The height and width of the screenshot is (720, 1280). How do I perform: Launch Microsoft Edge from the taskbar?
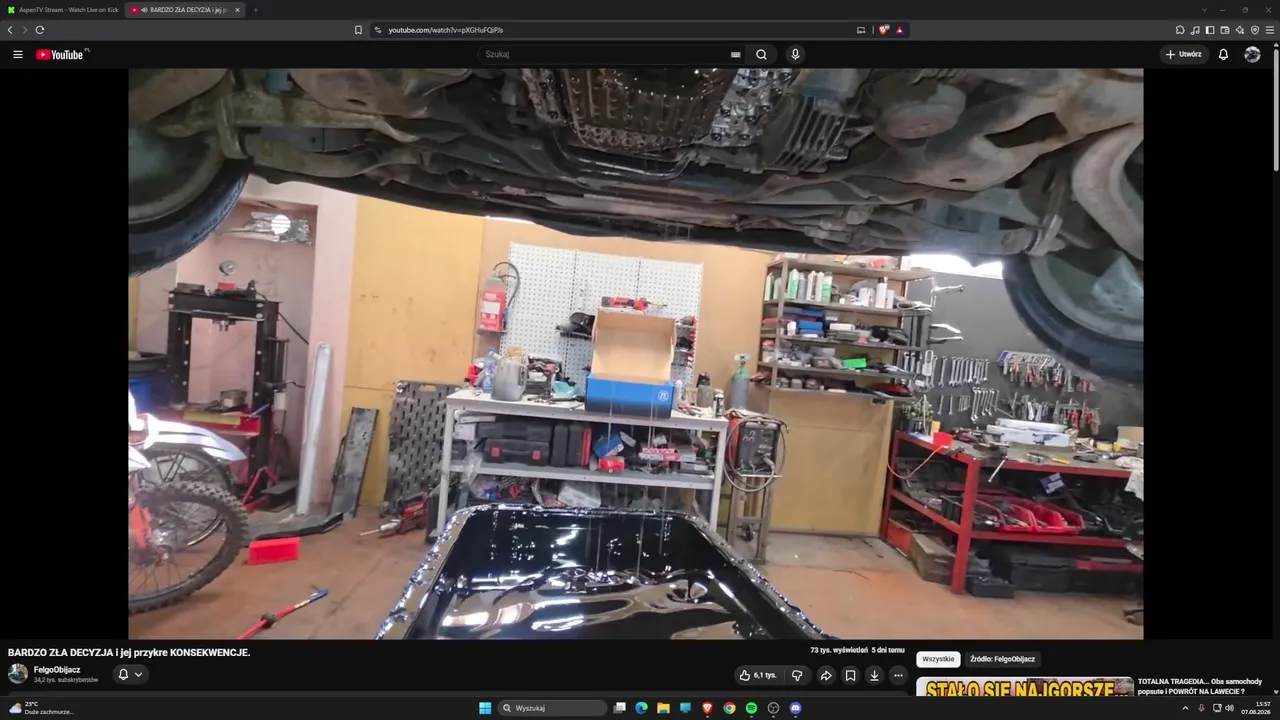[641, 708]
